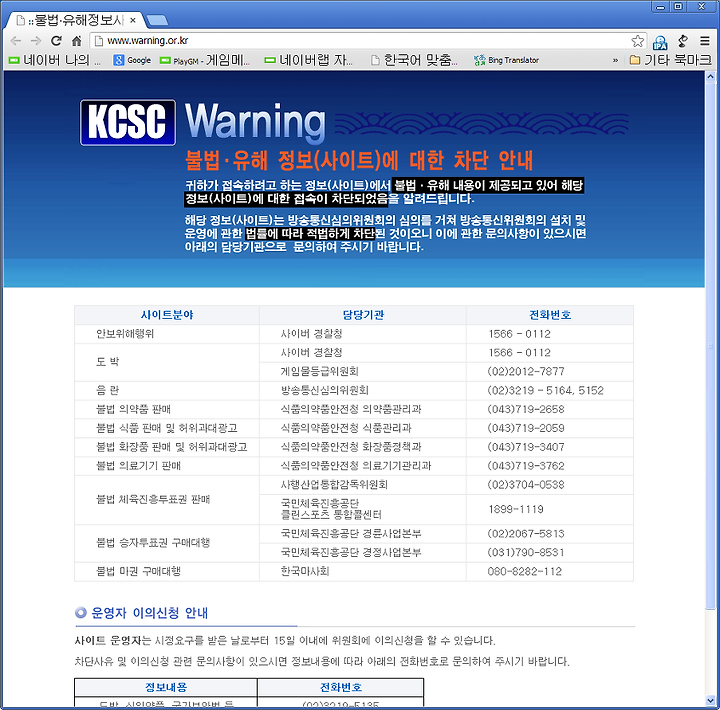The height and width of the screenshot is (710, 720).
Task: Click the scrollbar down arrow
Action: [710, 701]
